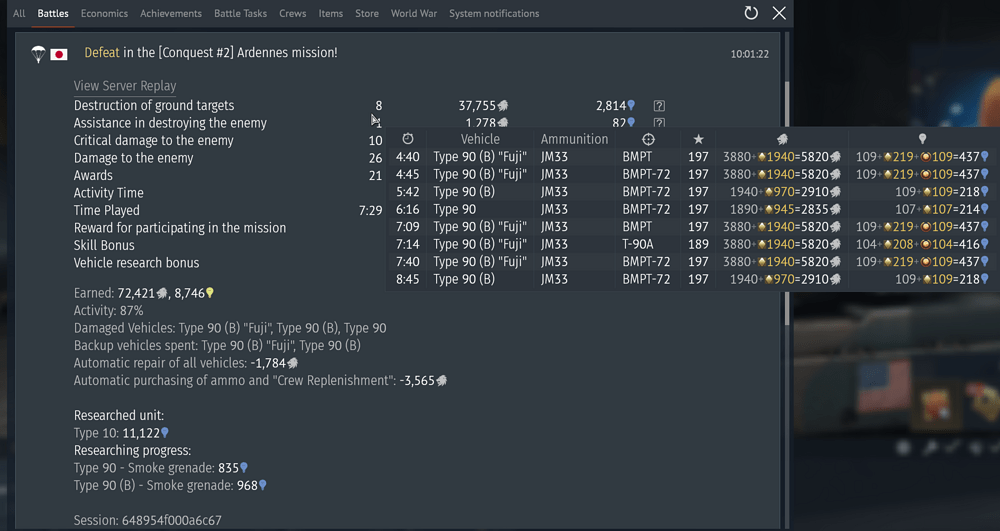
Task: Click the Ammunition column header
Action: pos(575,139)
